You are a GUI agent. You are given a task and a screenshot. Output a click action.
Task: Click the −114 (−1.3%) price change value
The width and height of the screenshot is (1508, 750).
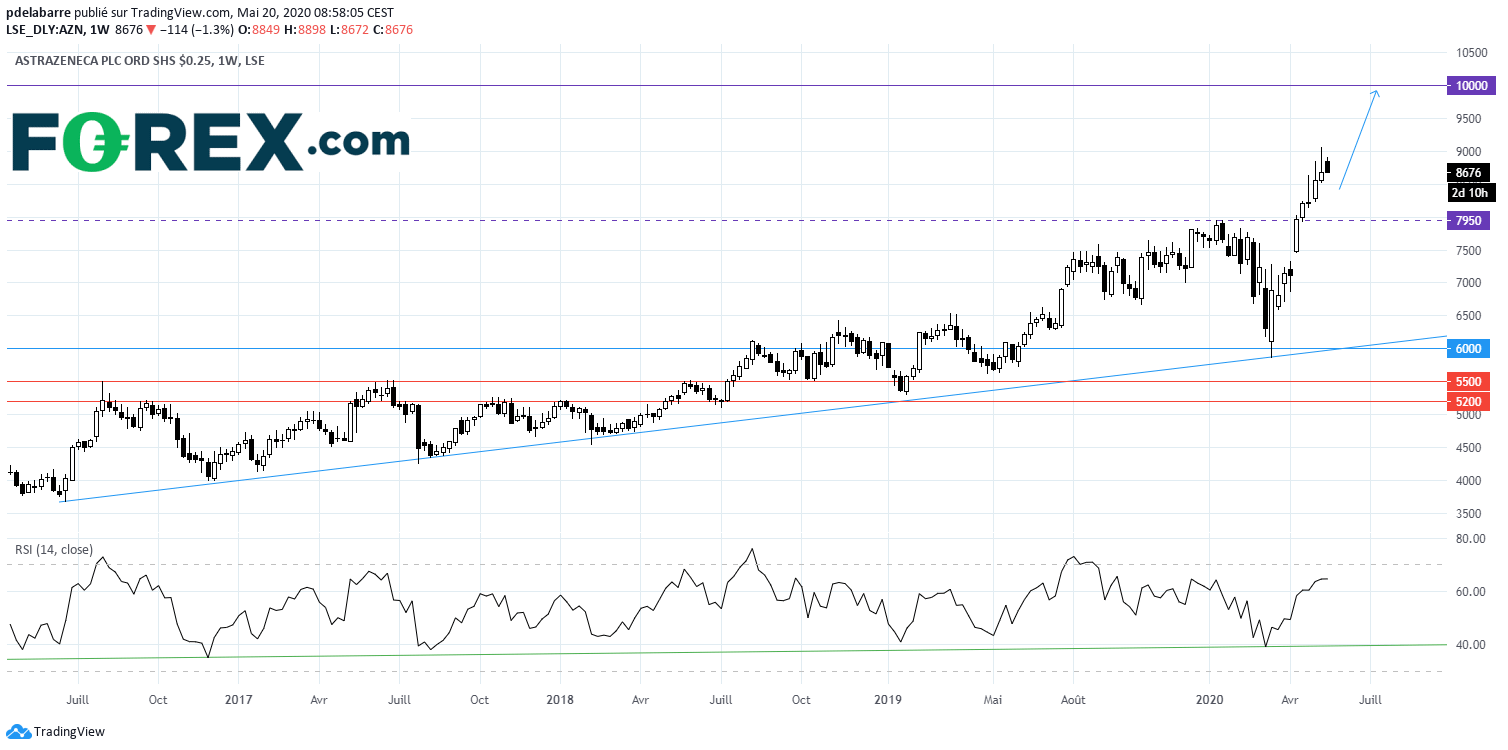pyautogui.click(x=197, y=30)
